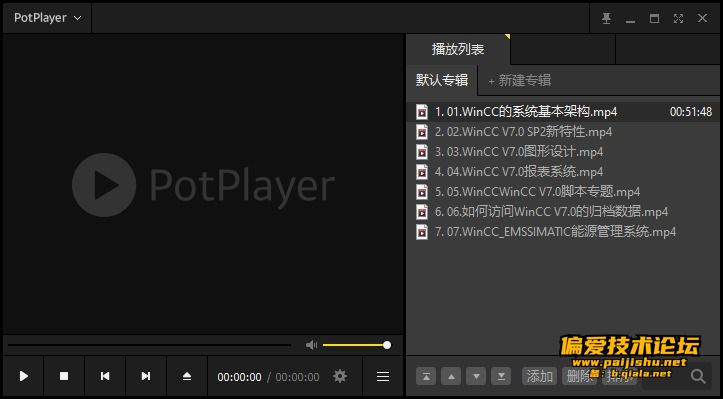Click the file icon of item 7
Viewport: 723px width, 399px height.
tap(422, 232)
